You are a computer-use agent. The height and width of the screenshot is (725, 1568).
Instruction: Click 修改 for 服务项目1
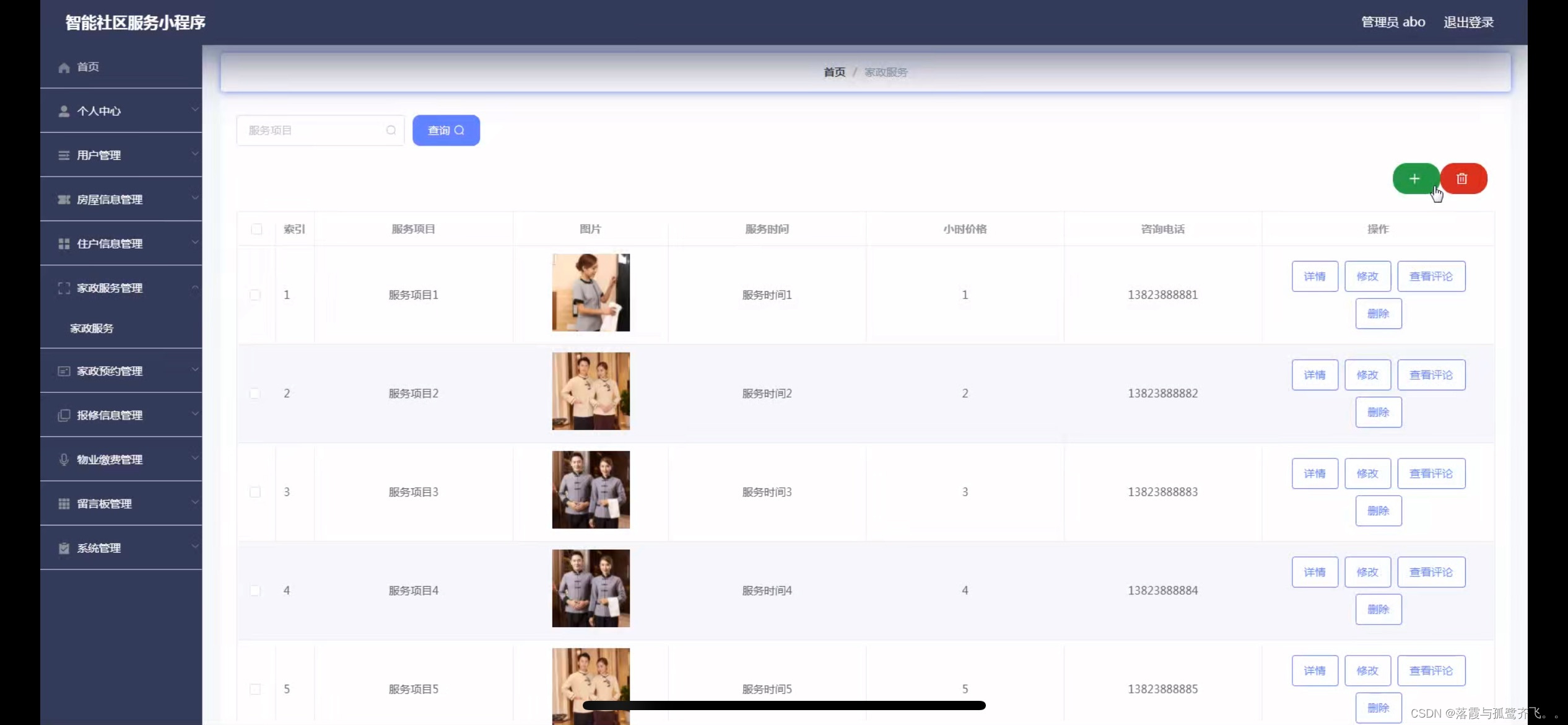click(1367, 276)
